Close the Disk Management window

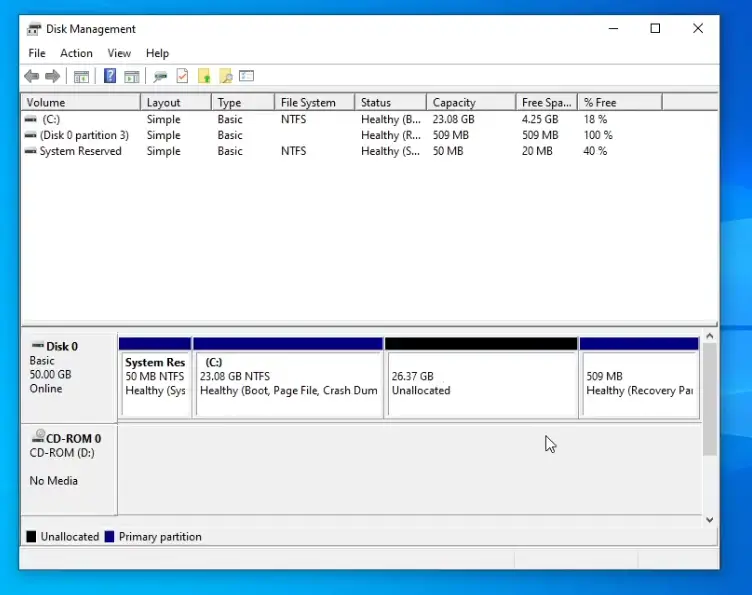pos(698,29)
